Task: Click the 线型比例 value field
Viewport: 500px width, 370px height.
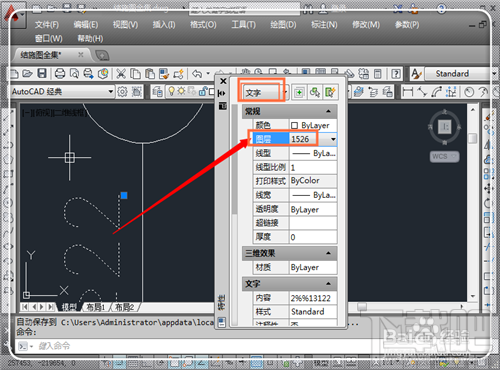Action: pos(313,167)
